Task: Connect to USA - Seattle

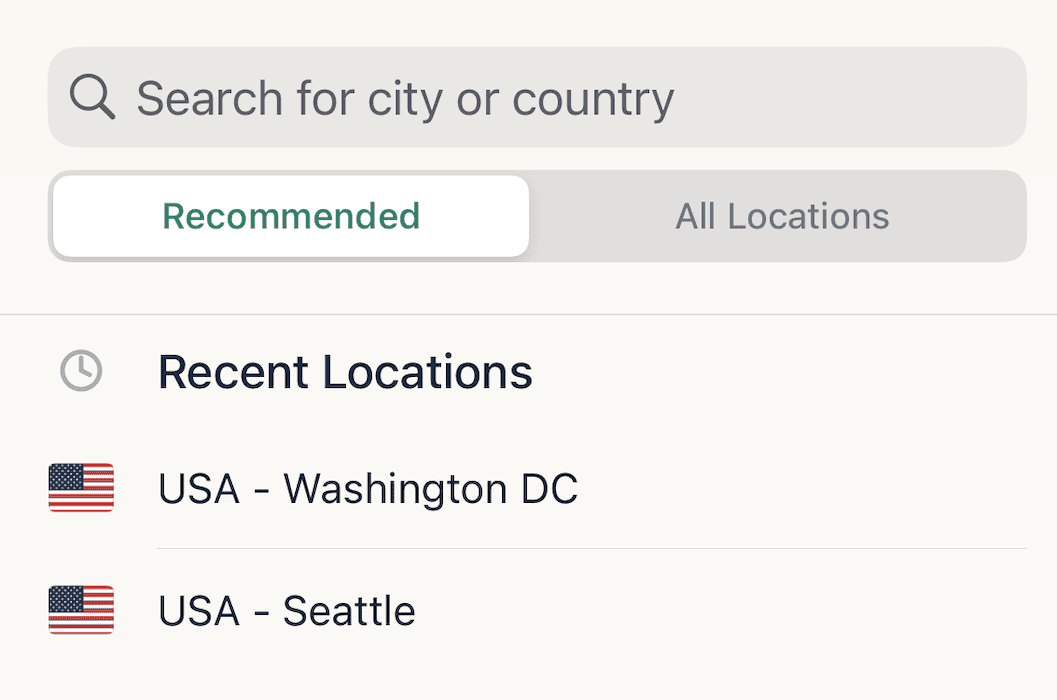Action: (287, 611)
